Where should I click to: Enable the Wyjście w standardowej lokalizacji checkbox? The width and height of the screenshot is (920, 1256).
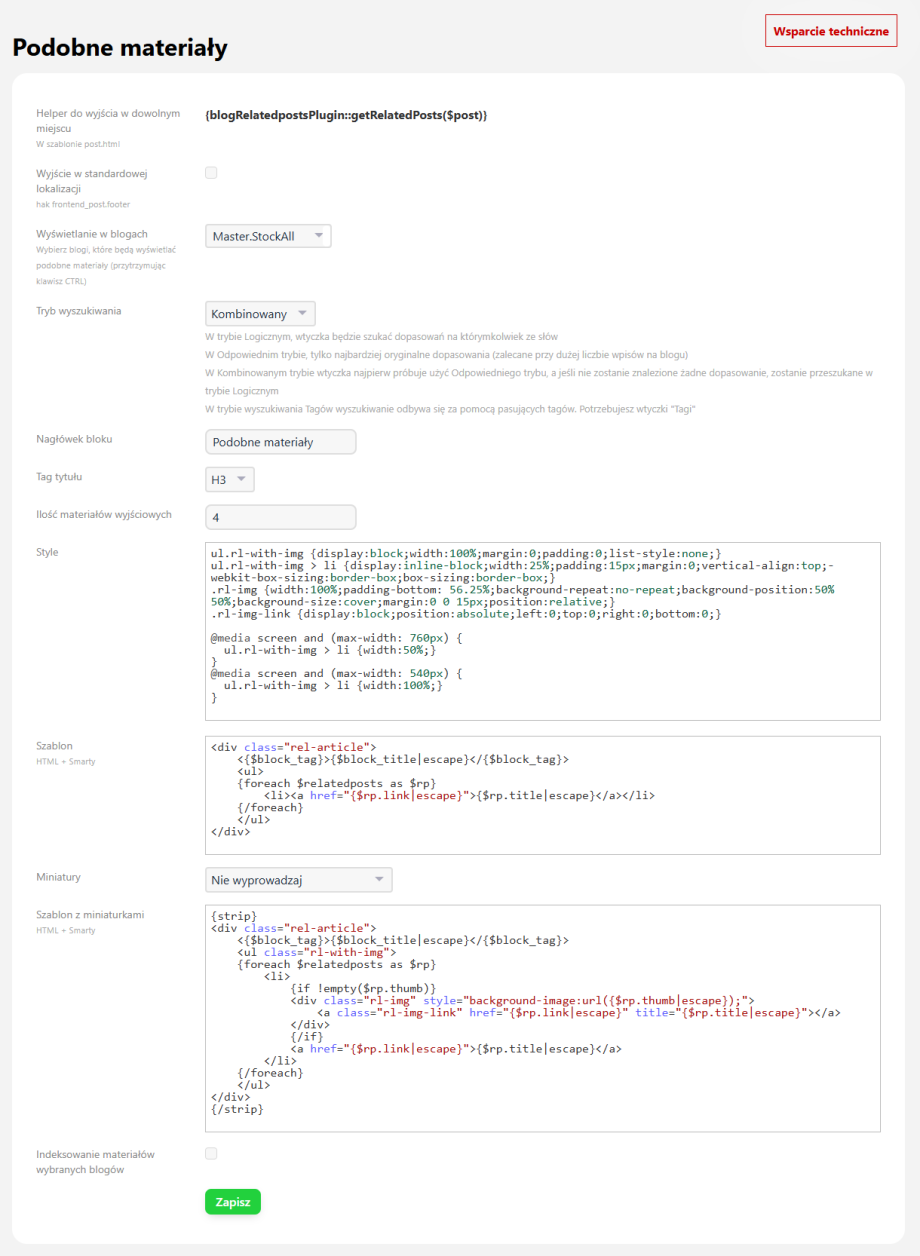click(211, 173)
